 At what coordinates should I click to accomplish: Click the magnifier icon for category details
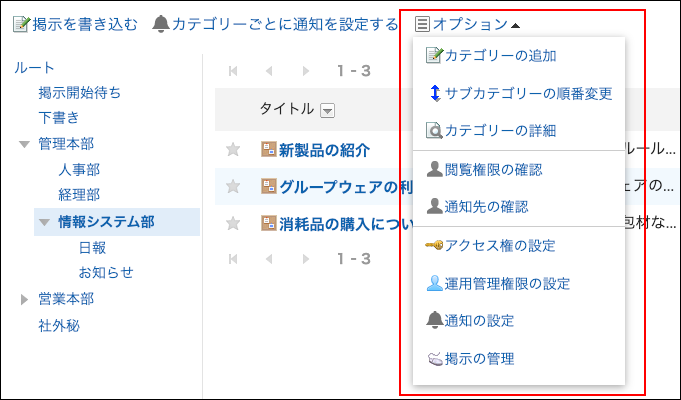pos(433,131)
